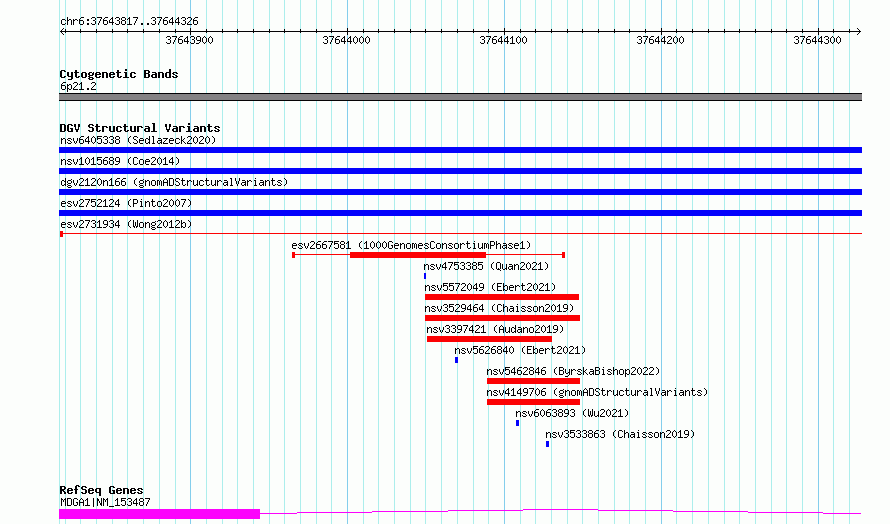Click the 37644100 ruler position
890x524 pixels.
[503, 40]
